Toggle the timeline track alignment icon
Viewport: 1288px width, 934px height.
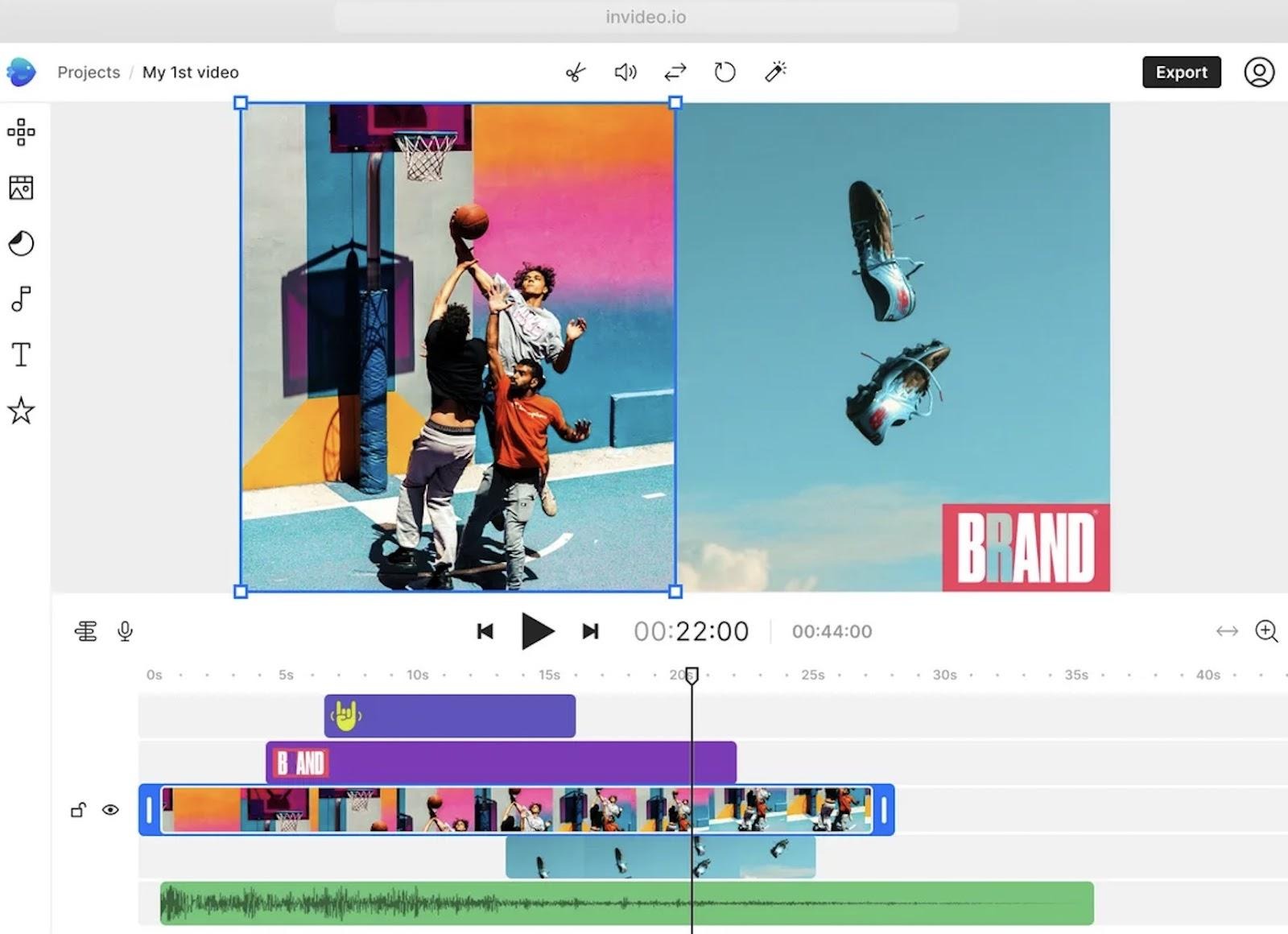tap(86, 631)
